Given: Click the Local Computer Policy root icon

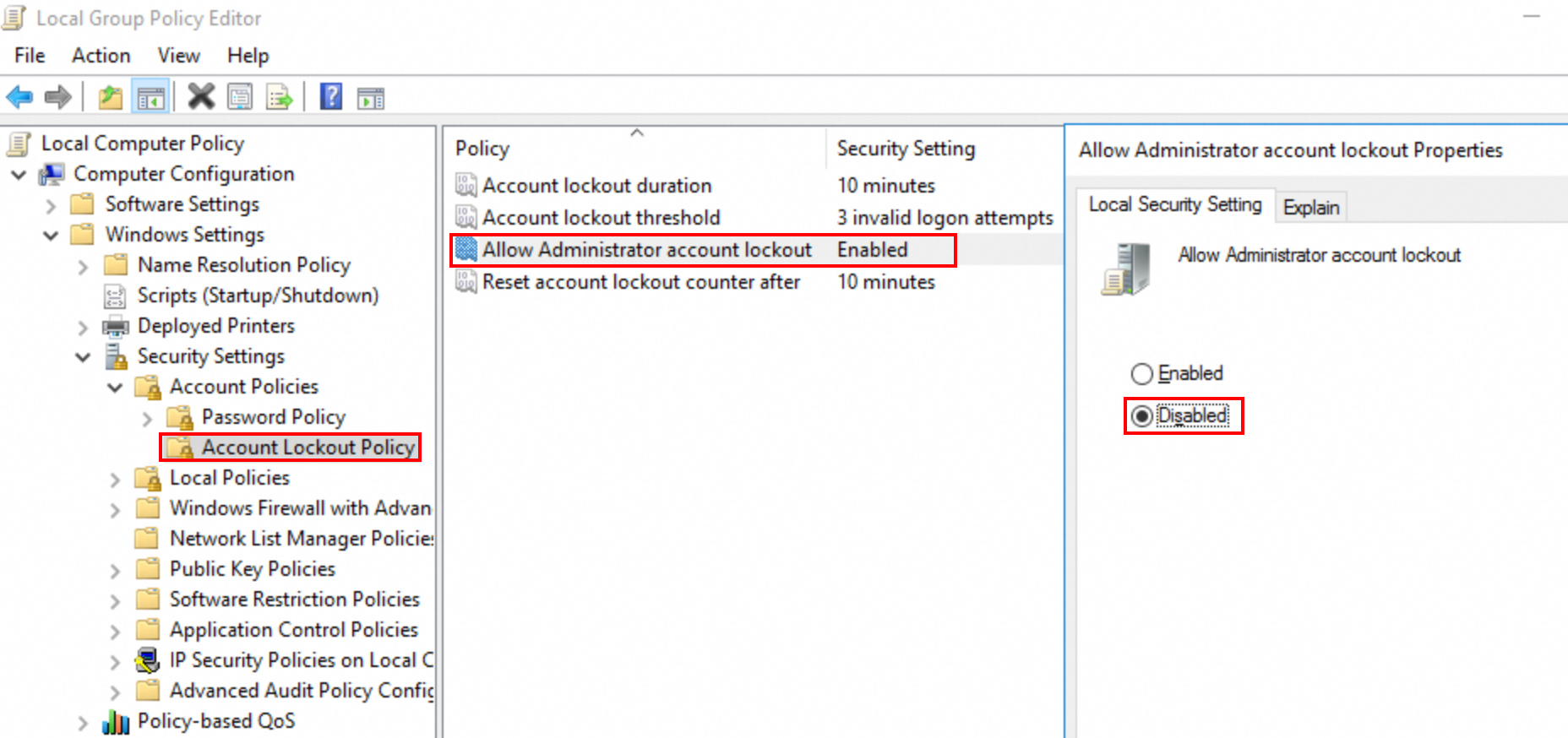Looking at the screenshot, I should pyautogui.click(x=19, y=144).
